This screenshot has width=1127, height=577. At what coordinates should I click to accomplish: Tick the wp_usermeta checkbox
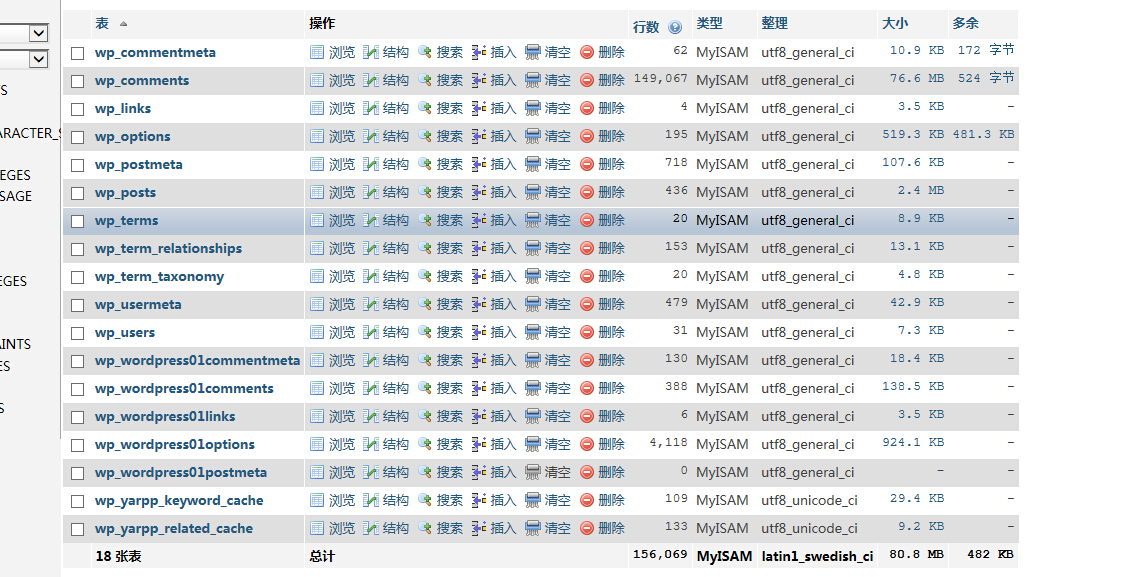click(x=78, y=305)
